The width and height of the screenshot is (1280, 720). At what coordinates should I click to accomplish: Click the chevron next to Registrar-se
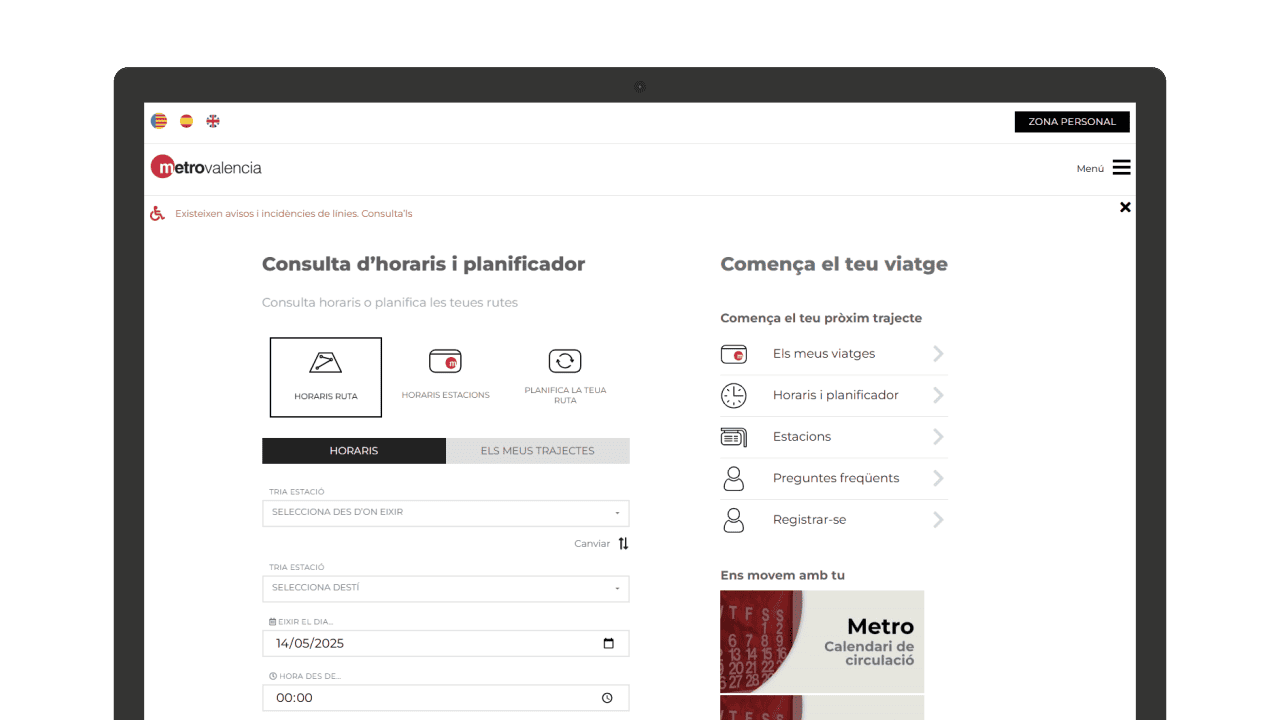pyautogui.click(x=938, y=520)
